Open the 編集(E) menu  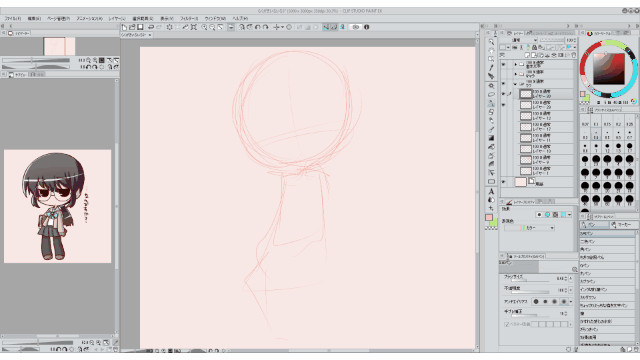(34, 18)
